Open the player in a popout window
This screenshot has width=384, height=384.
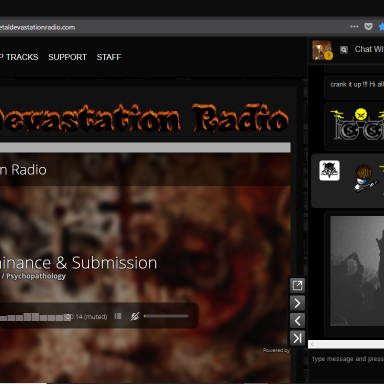(x=297, y=285)
